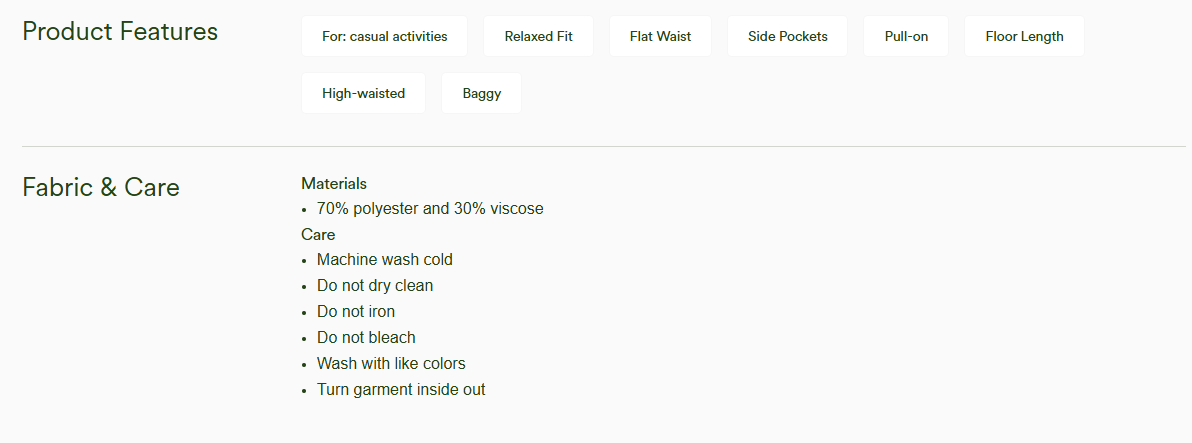Click the Pull-on feature tag
Image resolution: width=1192 pixels, height=443 pixels.
[x=906, y=36]
